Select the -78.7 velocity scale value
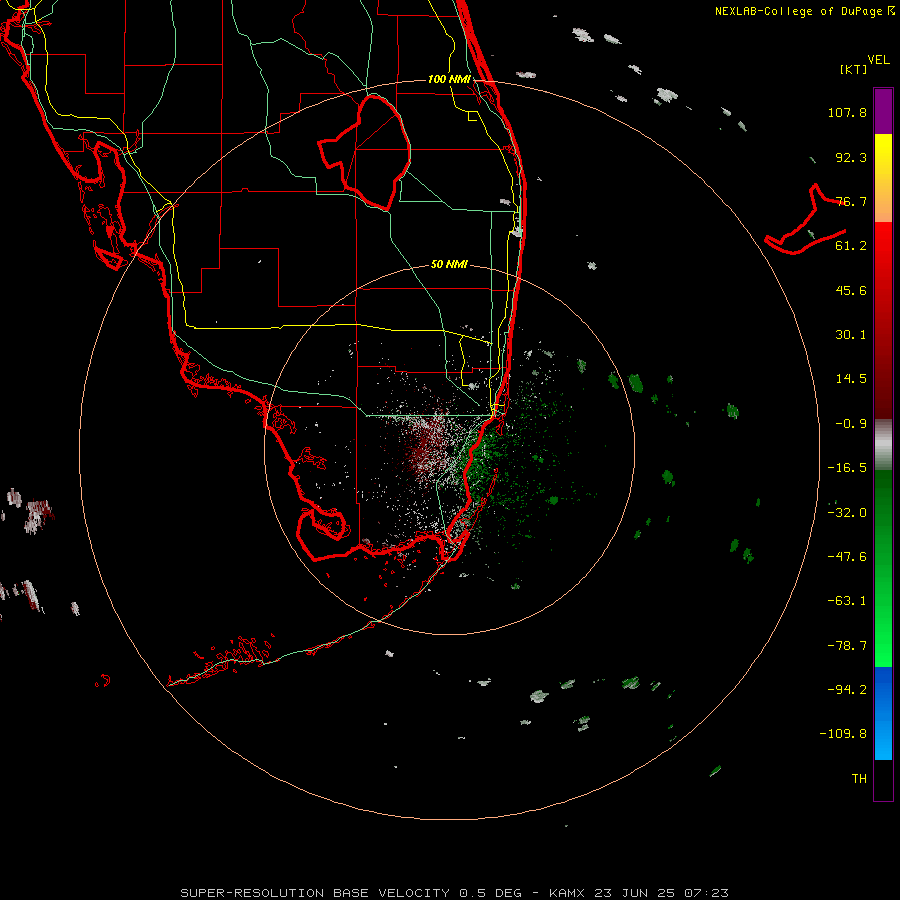Screen dimensions: 900x900 [847, 646]
